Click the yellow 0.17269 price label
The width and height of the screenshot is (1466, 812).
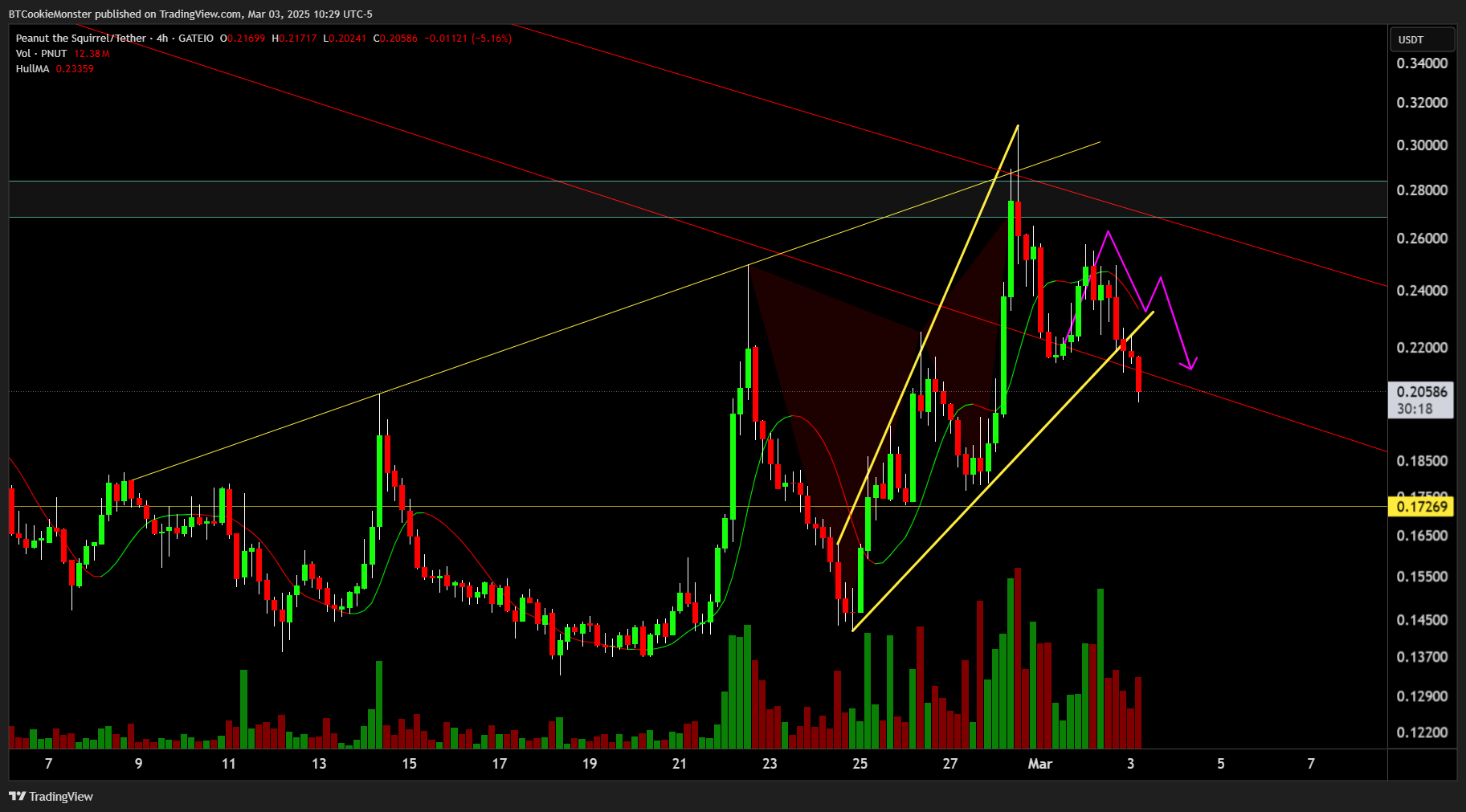click(1422, 506)
